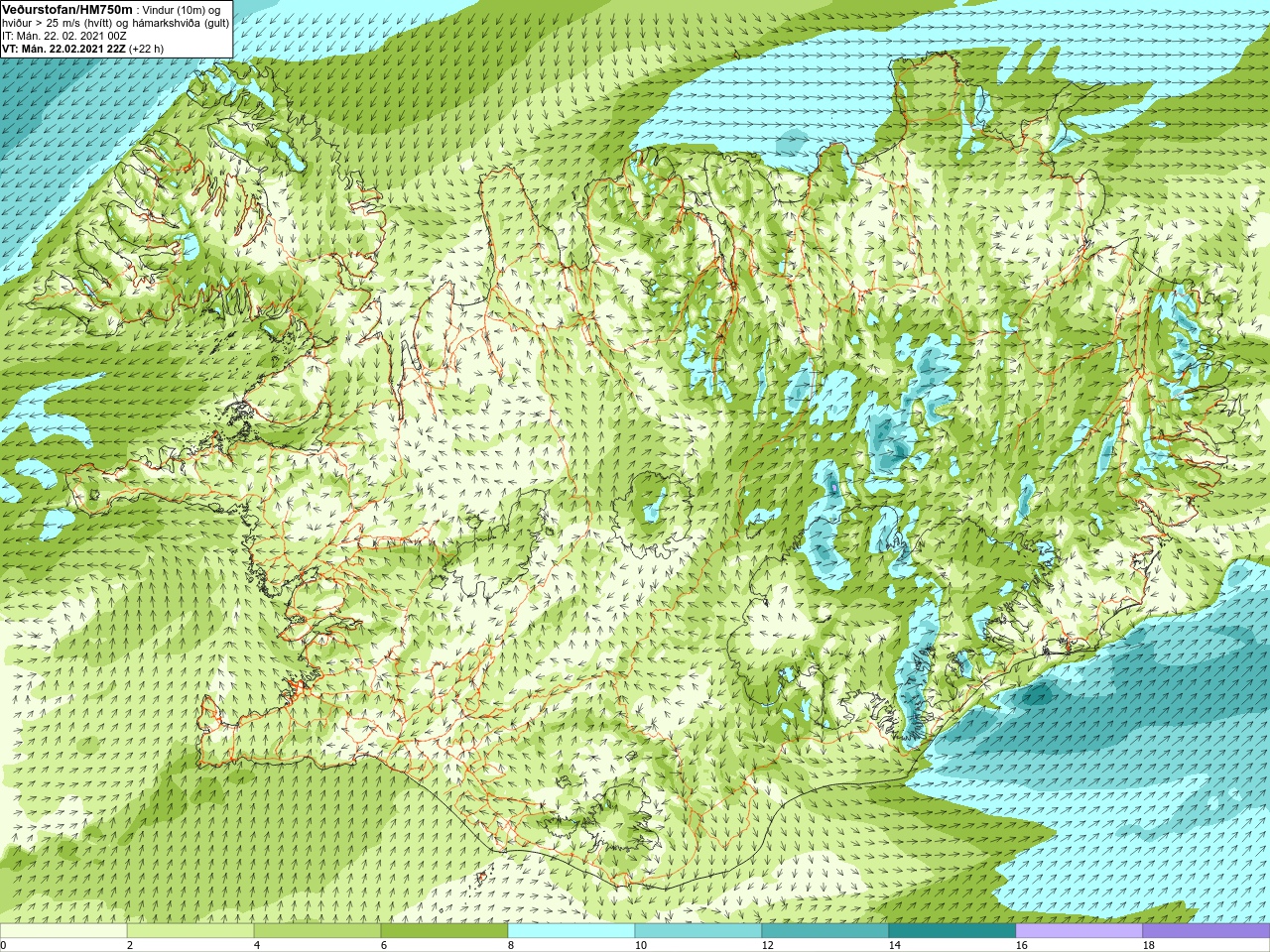Viewport: 1270px width, 952px height.
Task: Click the scale label "6"
Action: tap(384, 945)
